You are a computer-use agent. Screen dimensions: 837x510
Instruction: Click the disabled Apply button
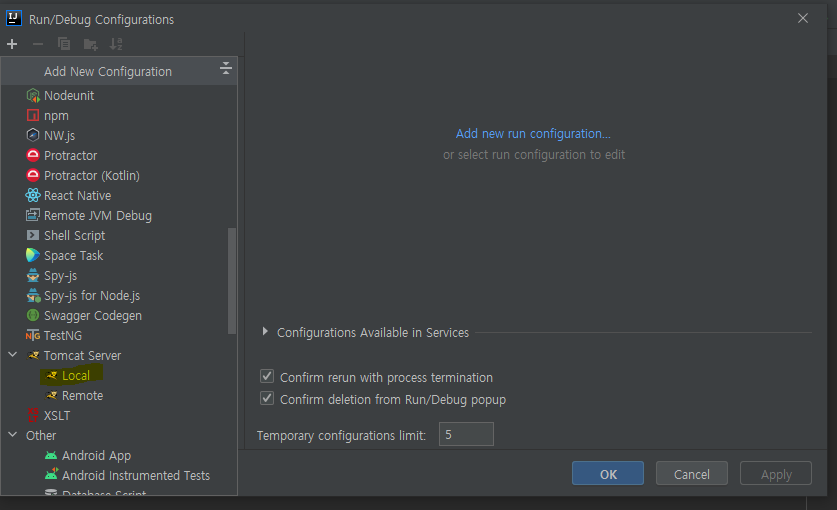776,474
